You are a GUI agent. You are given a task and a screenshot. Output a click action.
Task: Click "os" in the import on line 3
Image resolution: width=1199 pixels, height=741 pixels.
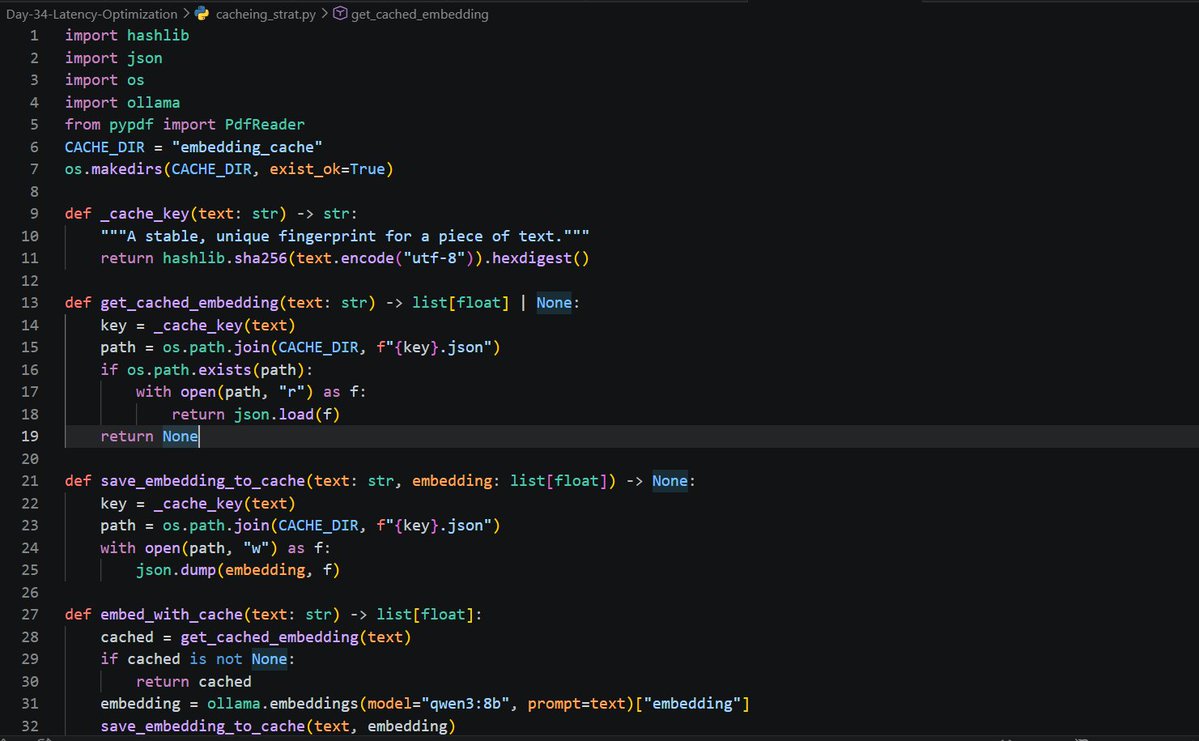pos(135,80)
